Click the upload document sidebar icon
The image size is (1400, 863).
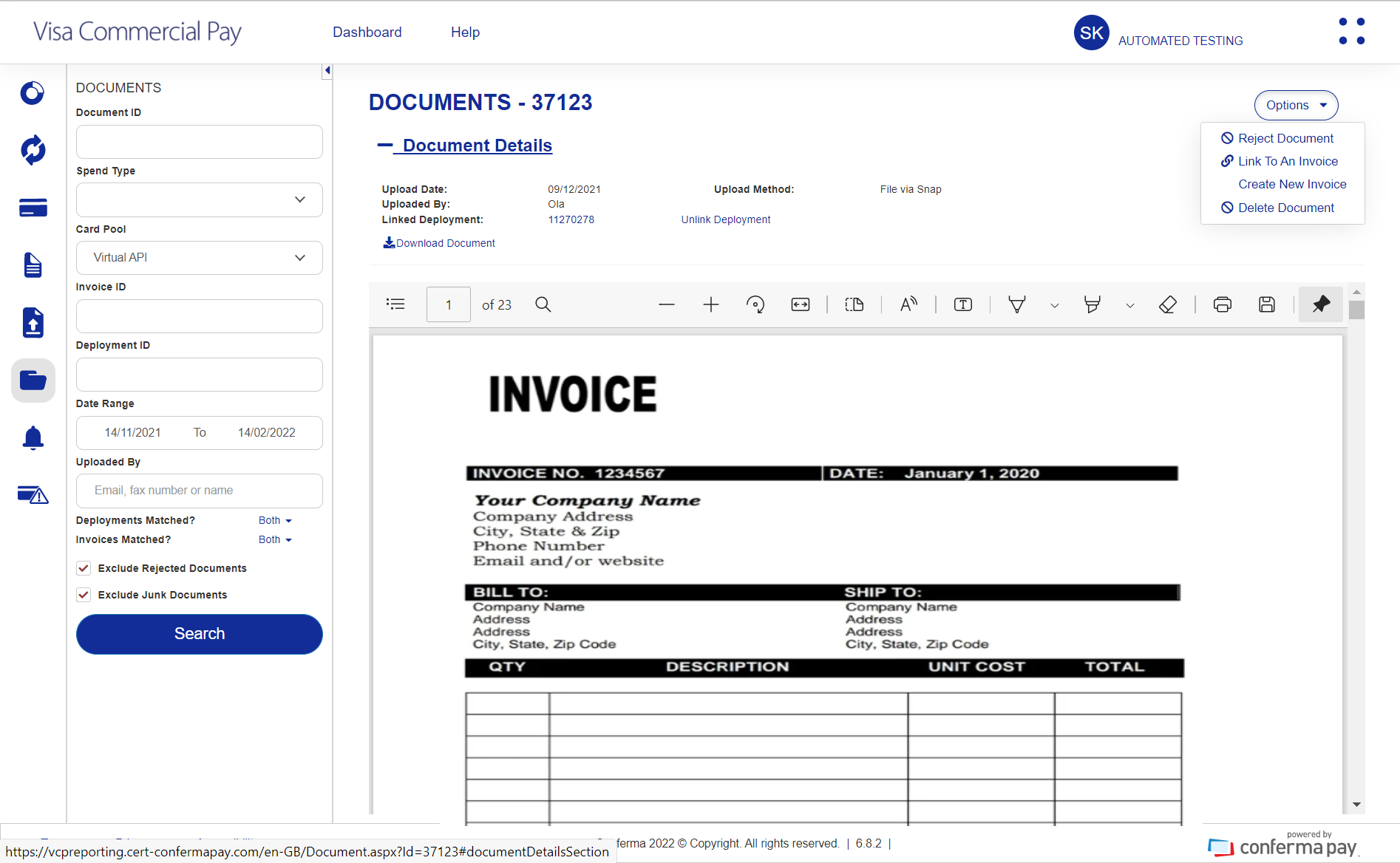pos(33,322)
